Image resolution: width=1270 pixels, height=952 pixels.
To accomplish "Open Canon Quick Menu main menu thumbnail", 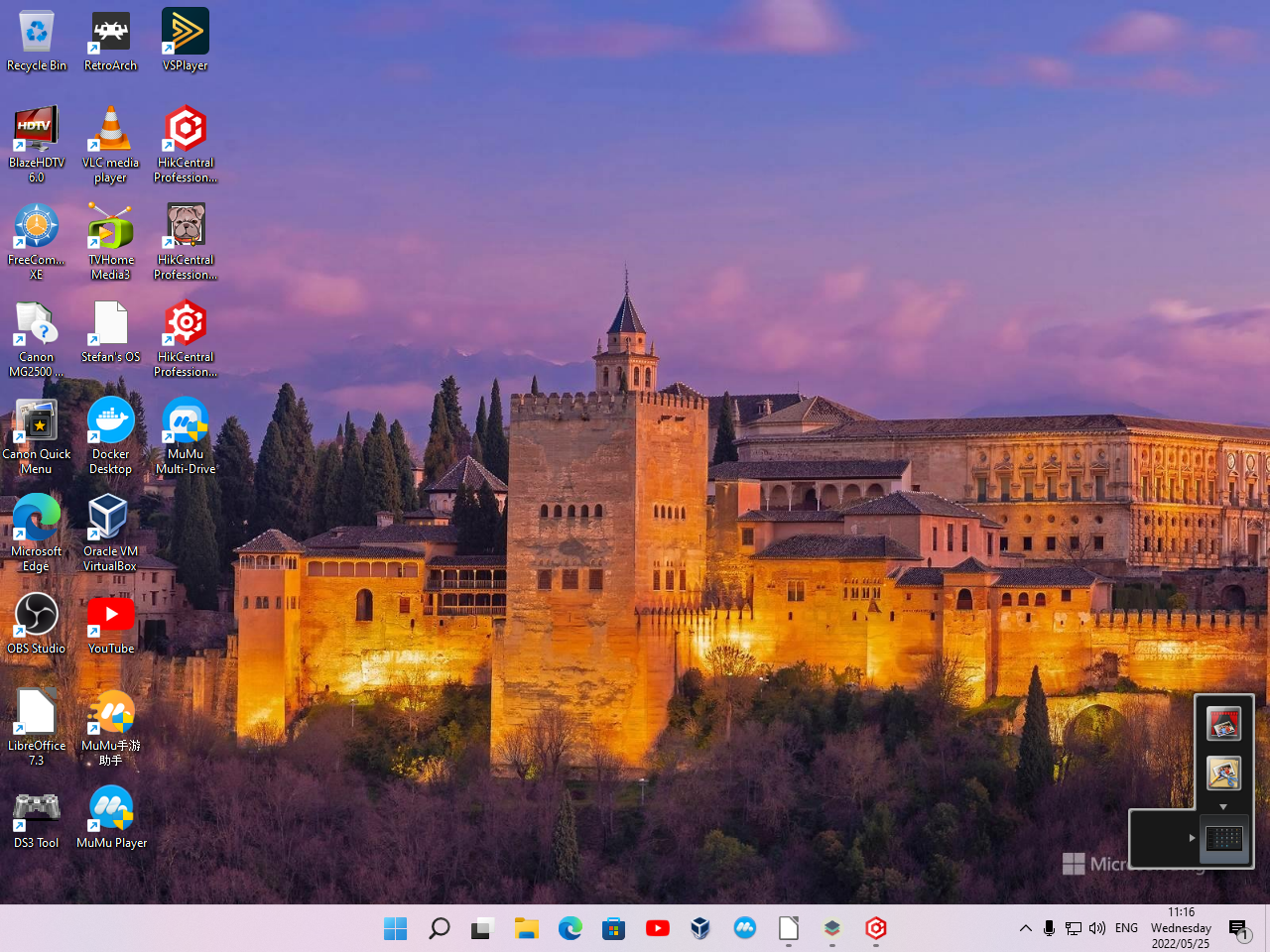I will coord(1223,839).
